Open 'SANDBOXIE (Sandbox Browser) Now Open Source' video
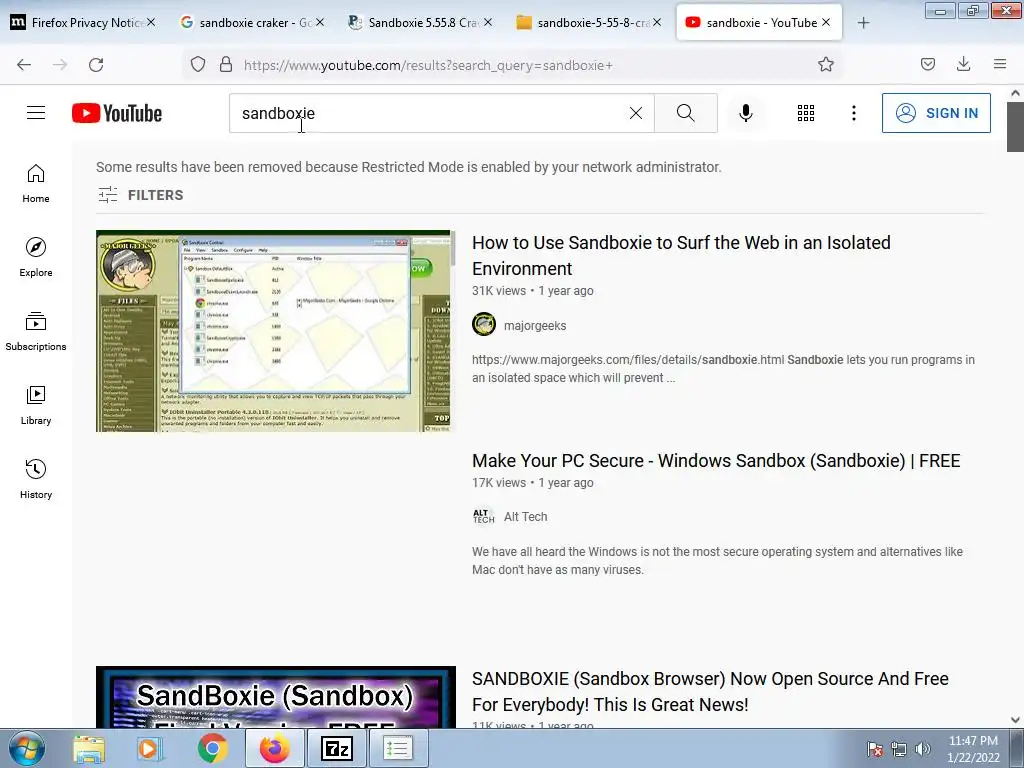 tap(711, 692)
